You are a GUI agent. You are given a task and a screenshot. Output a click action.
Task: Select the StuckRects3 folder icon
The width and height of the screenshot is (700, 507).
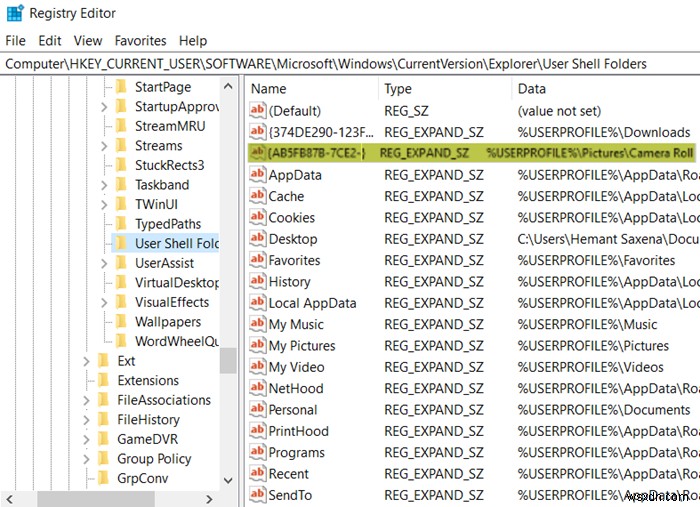click(x=121, y=165)
